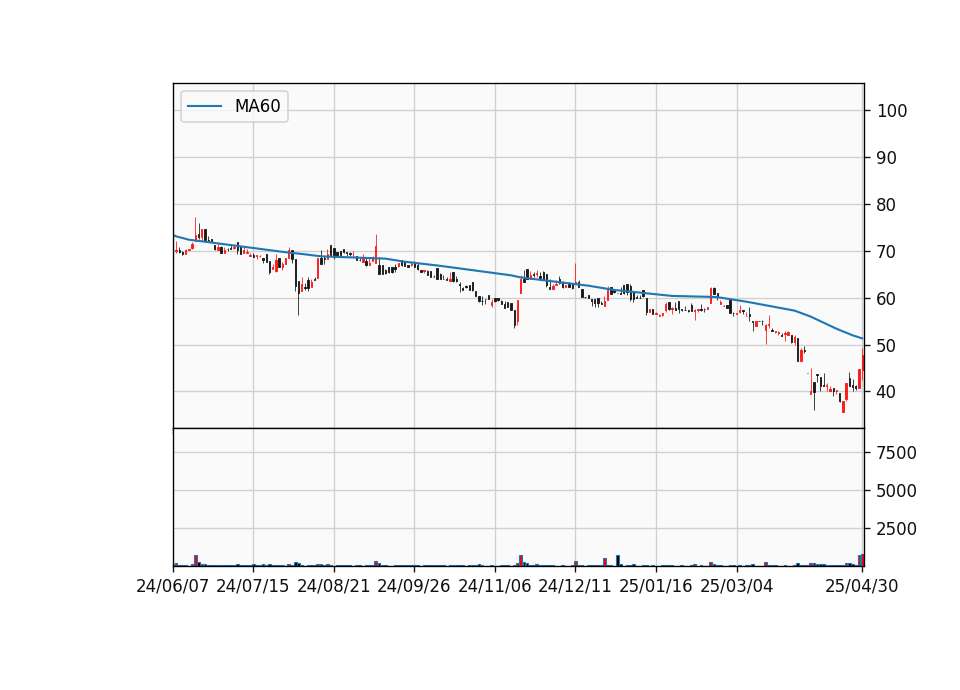
Task: Click the volume axis label 2500
Action: [x=896, y=529]
